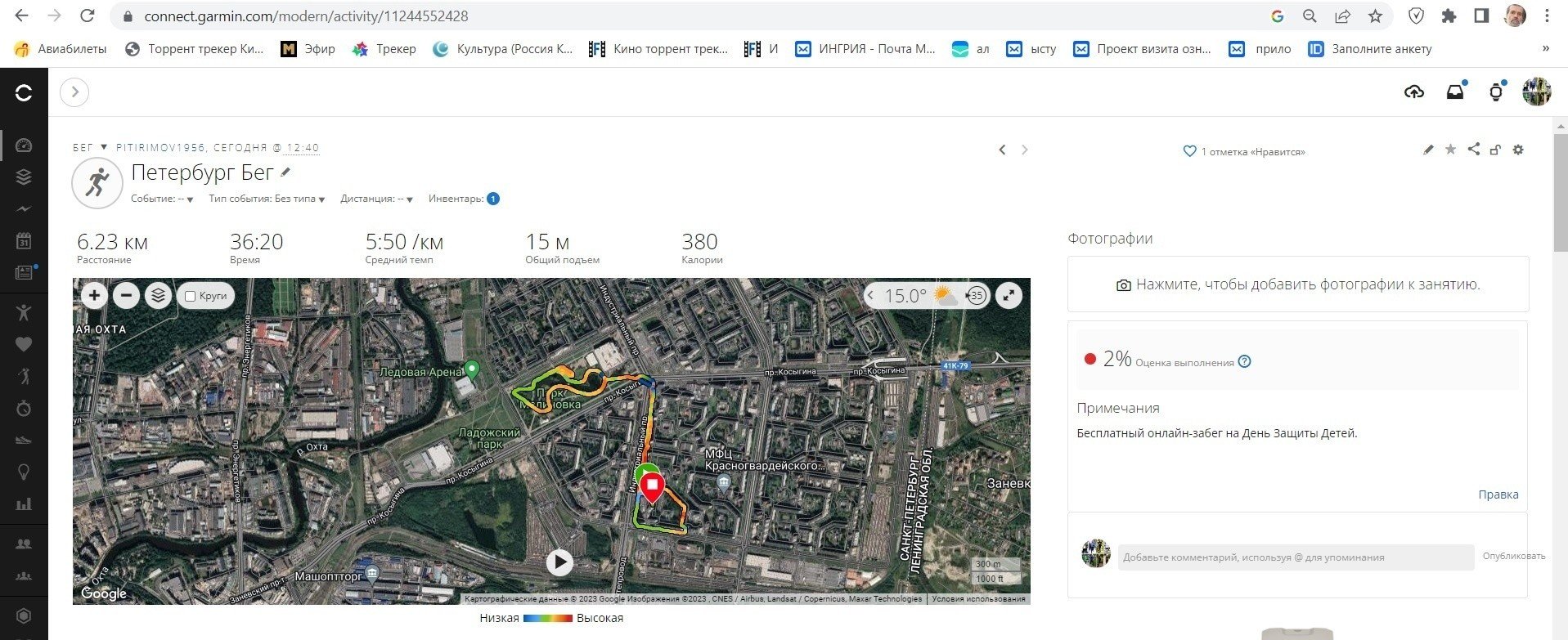Open the news feed icon in sidebar
The image size is (1568, 640).
pyautogui.click(x=24, y=273)
